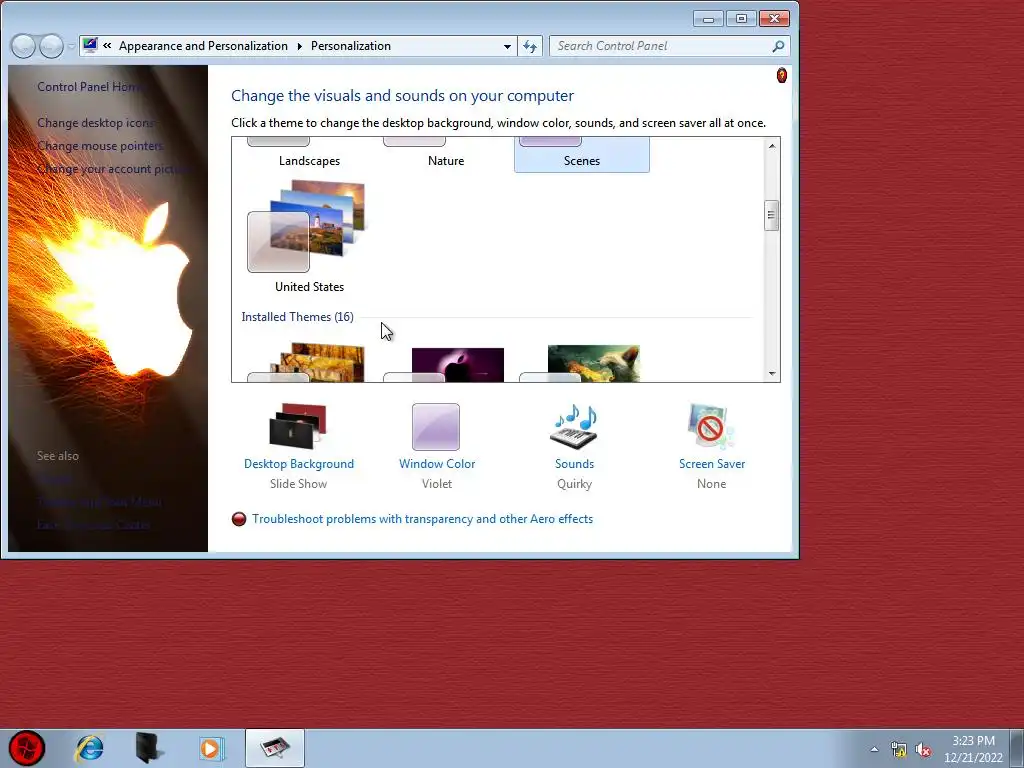Click the address bar control panel icon
The height and width of the screenshot is (768, 1024).
[x=90, y=45]
